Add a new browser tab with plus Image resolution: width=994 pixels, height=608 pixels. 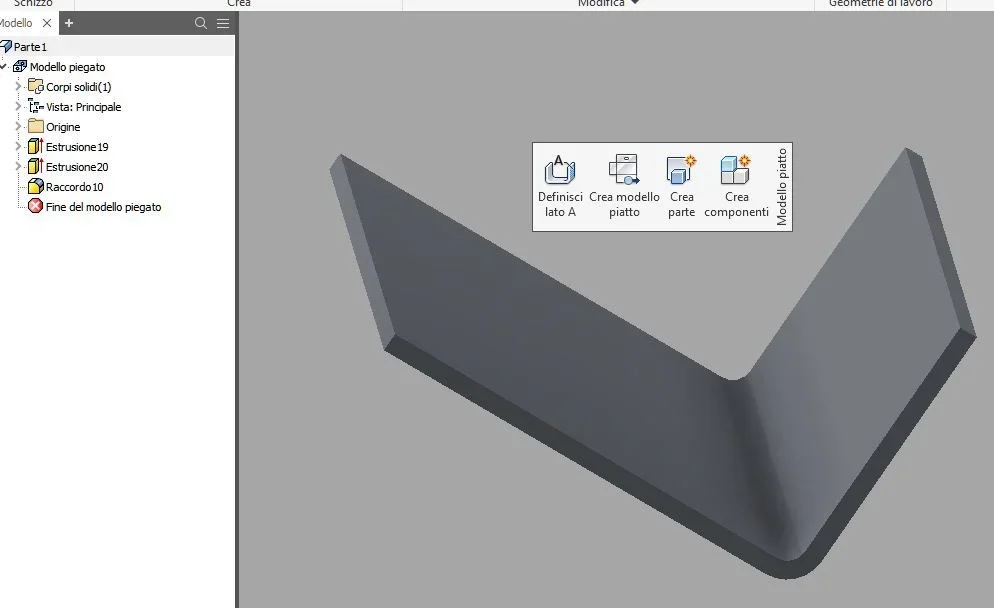point(69,23)
